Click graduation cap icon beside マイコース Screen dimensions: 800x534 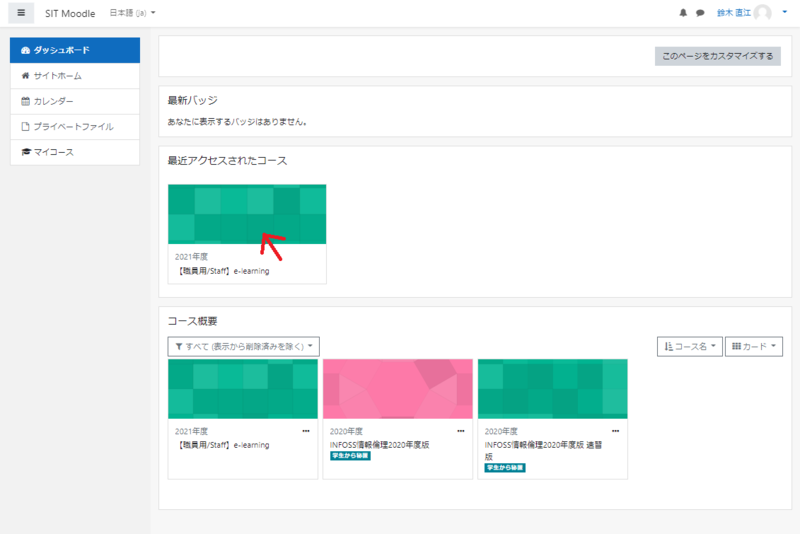(x=26, y=152)
